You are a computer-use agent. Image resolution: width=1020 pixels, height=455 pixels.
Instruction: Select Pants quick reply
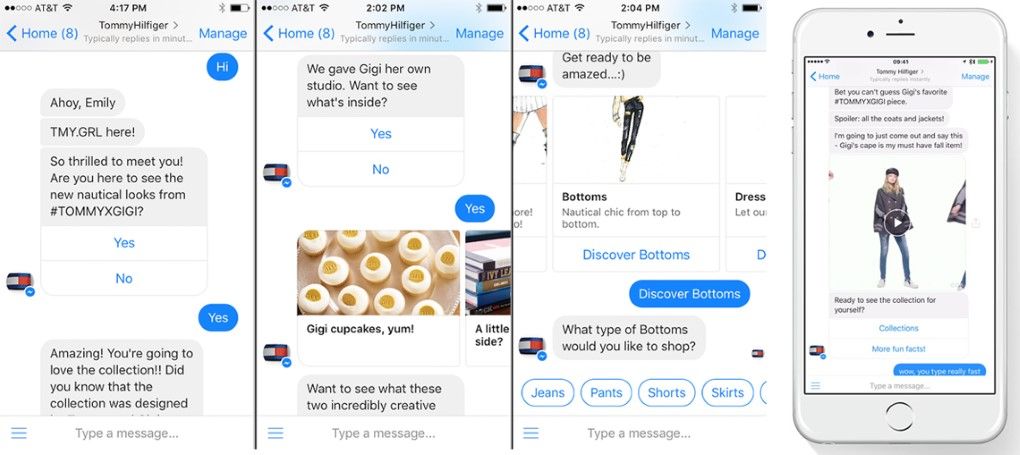click(x=606, y=393)
